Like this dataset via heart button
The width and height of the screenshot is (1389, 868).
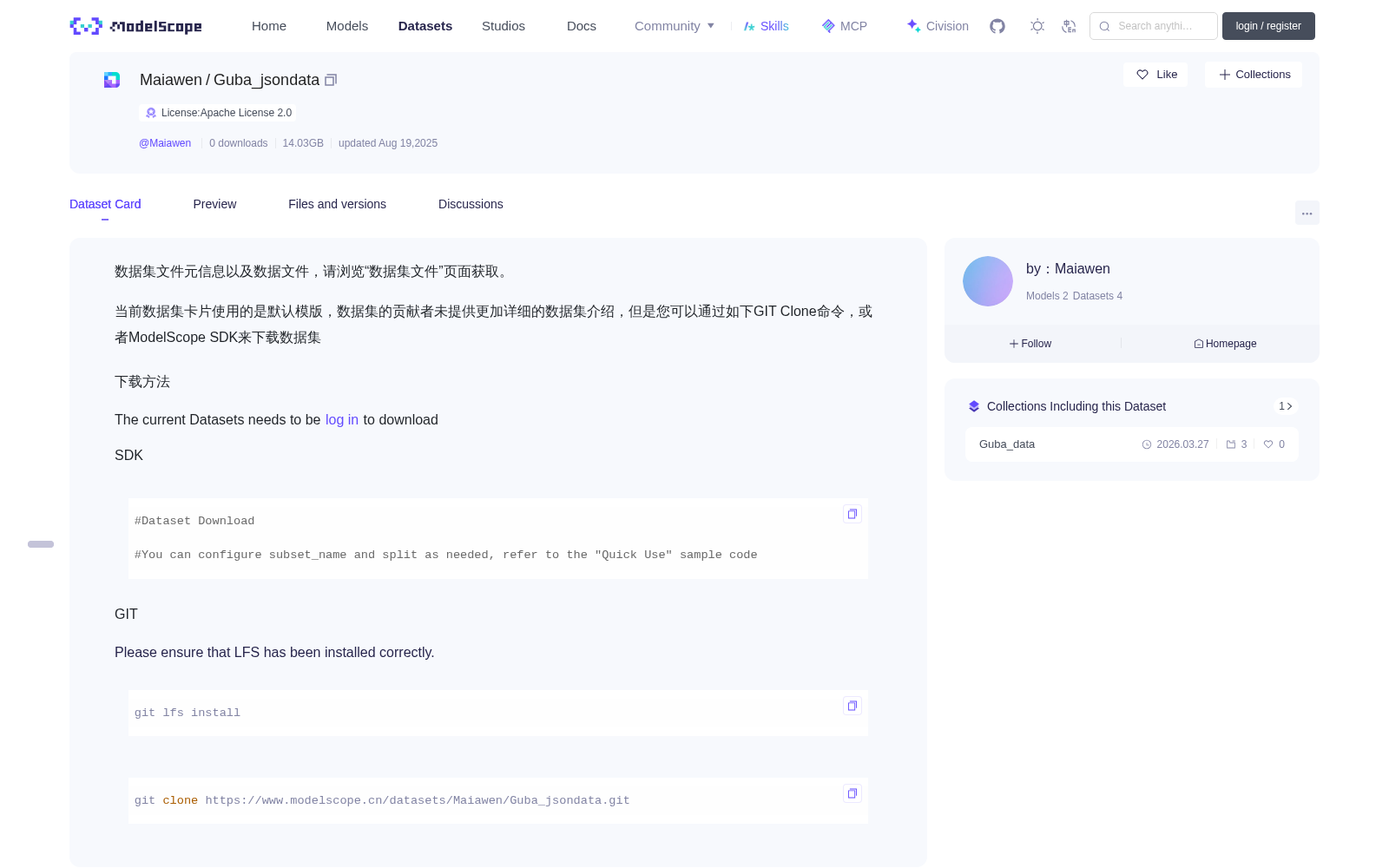coord(1155,75)
